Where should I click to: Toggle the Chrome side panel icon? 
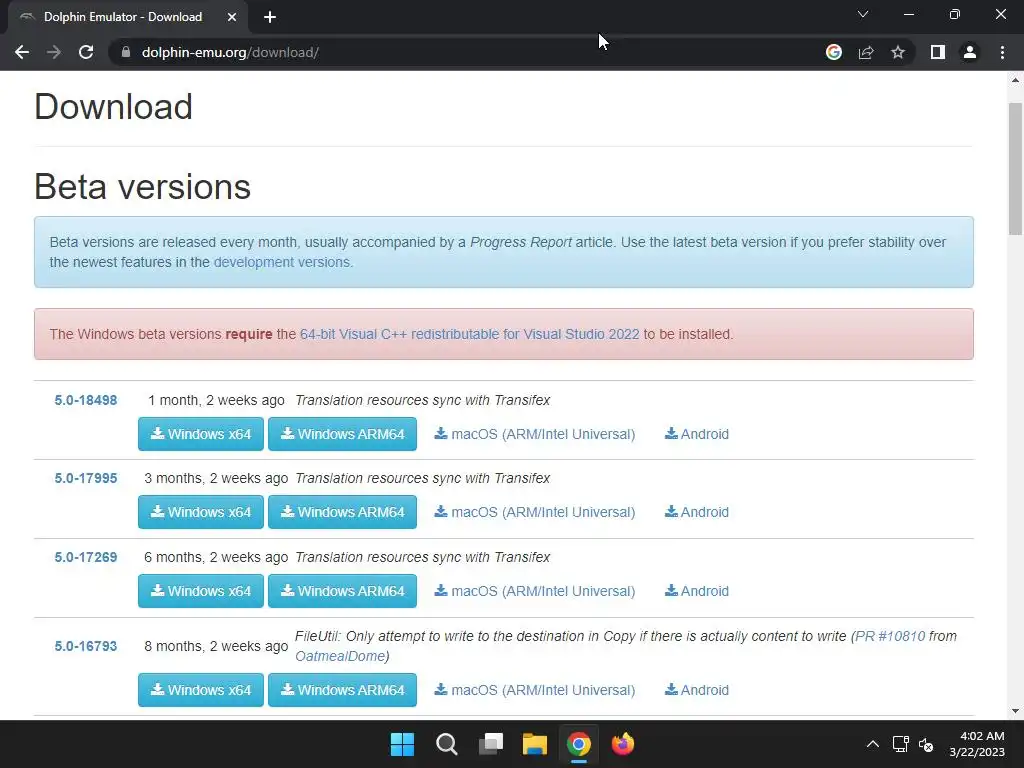938,52
